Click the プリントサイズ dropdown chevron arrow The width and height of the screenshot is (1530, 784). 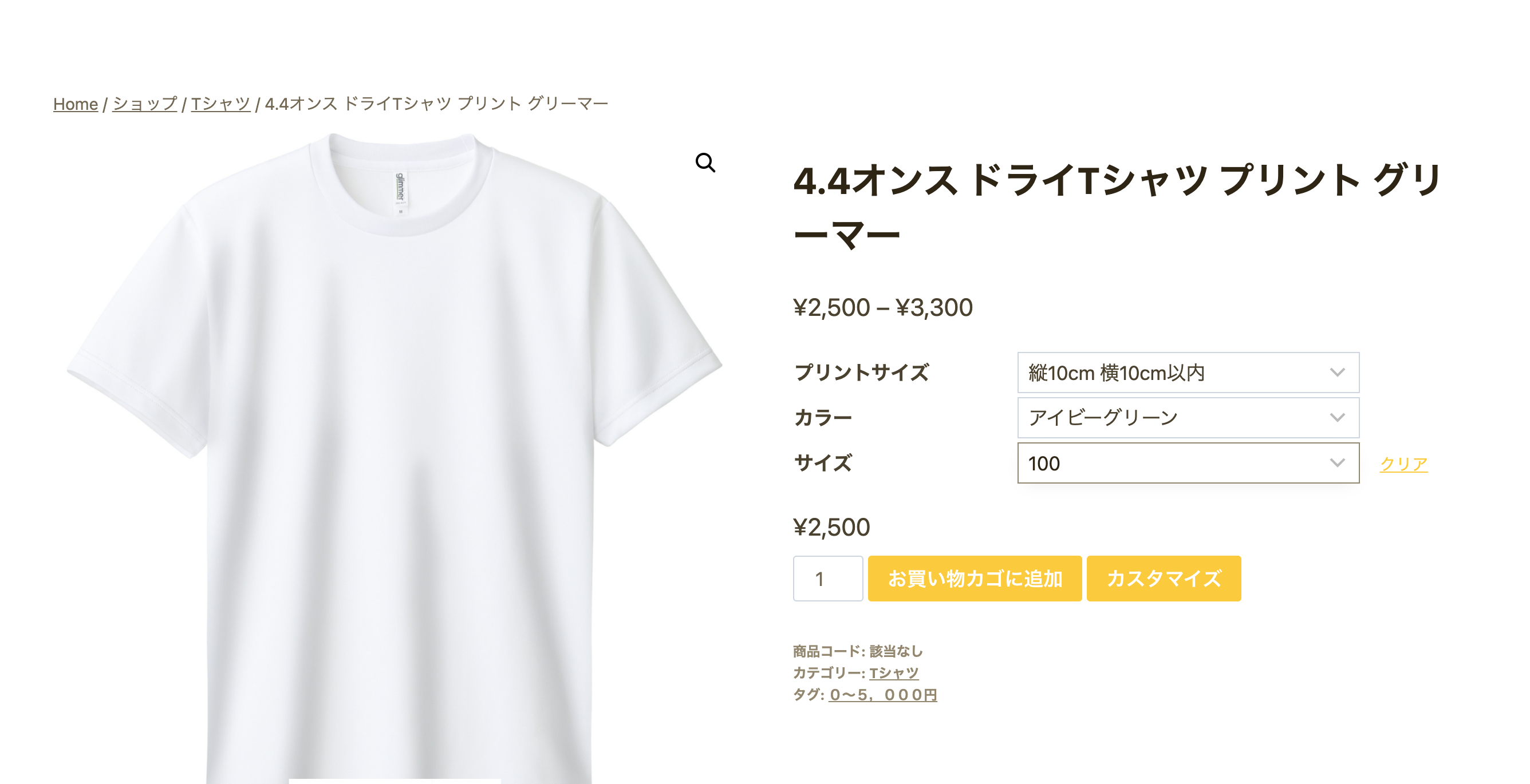pos(1337,373)
